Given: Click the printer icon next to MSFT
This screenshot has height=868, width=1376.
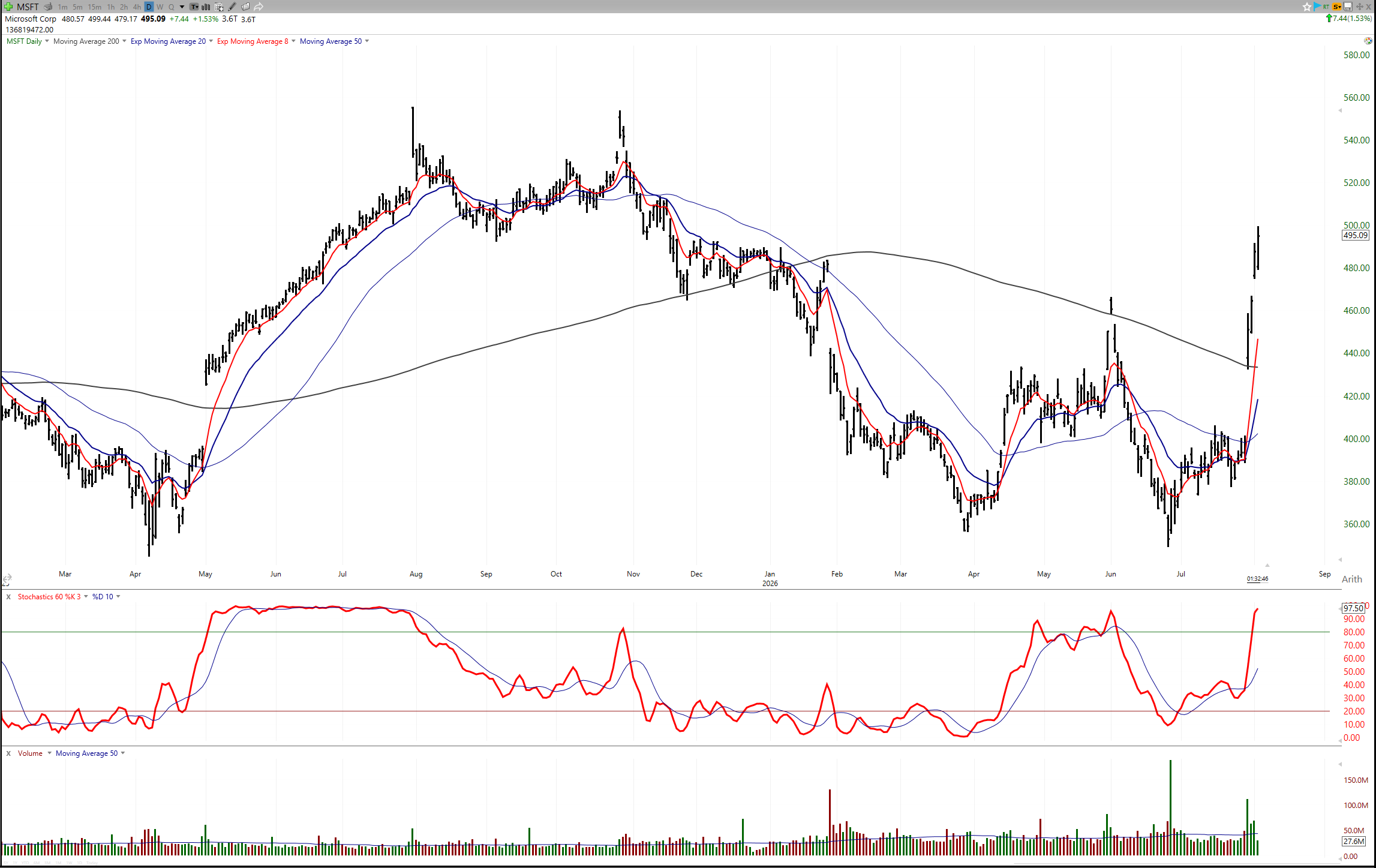Looking at the screenshot, I should pos(48,7).
